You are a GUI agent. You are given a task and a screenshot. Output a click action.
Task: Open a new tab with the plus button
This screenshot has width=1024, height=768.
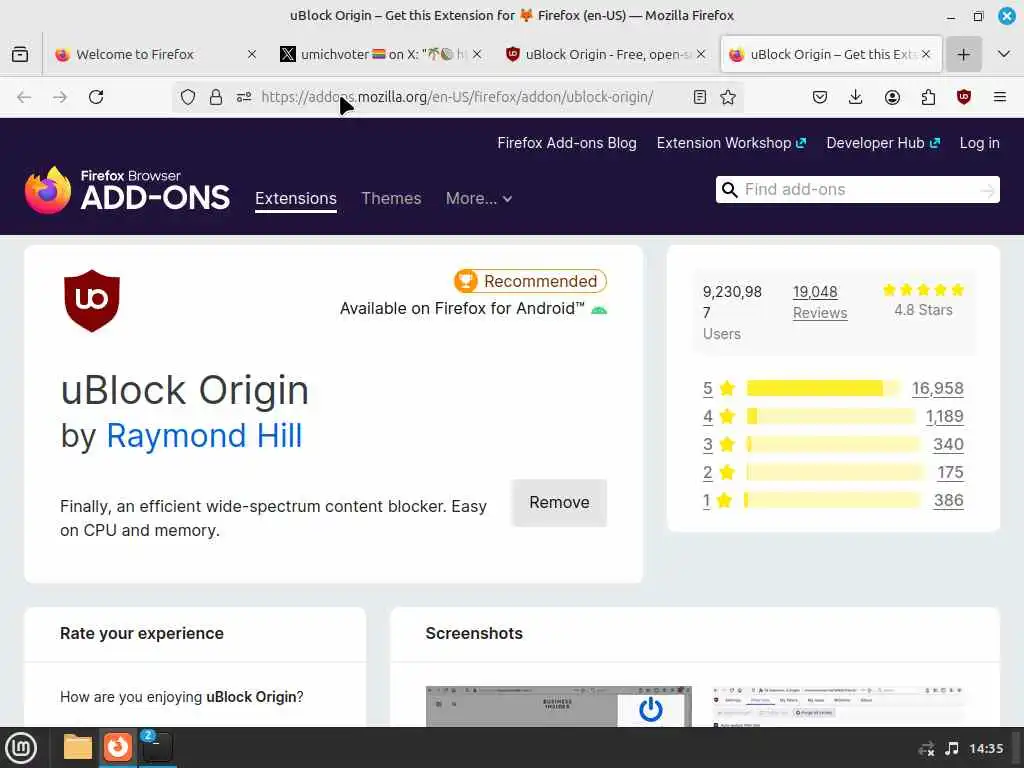point(963,54)
